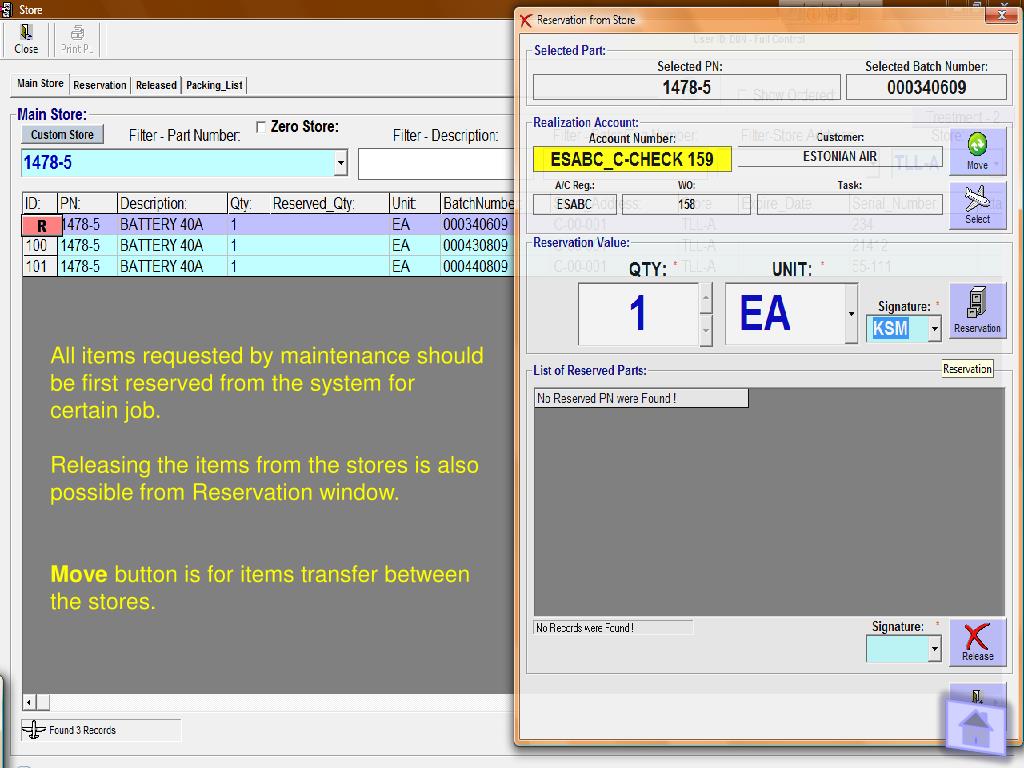Image resolution: width=1024 pixels, height=768 pixels.
Task: Click the Custom Store button
Action: (x=63, y=135)
